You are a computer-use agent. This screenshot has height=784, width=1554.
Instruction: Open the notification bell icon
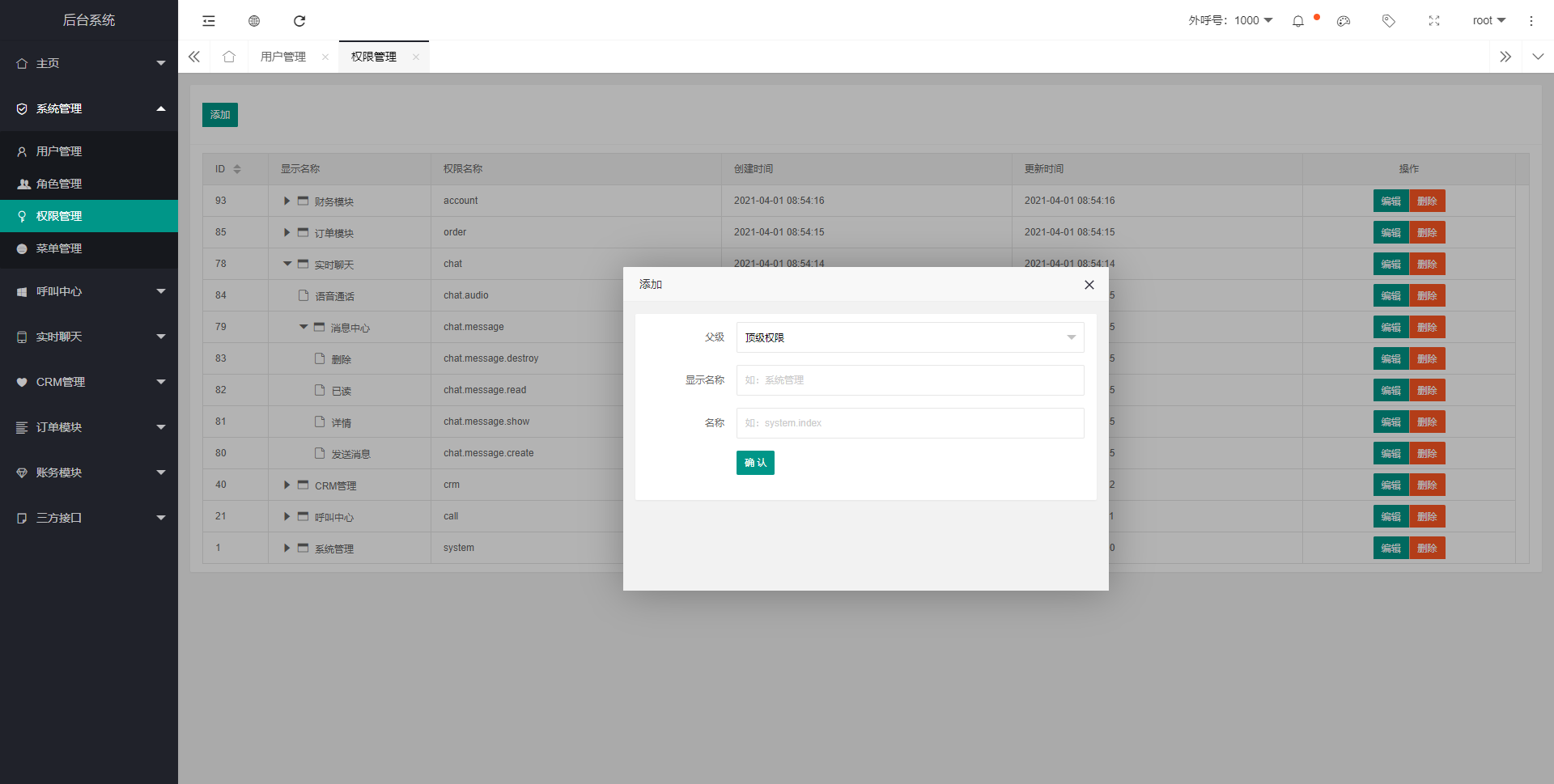1298,21
